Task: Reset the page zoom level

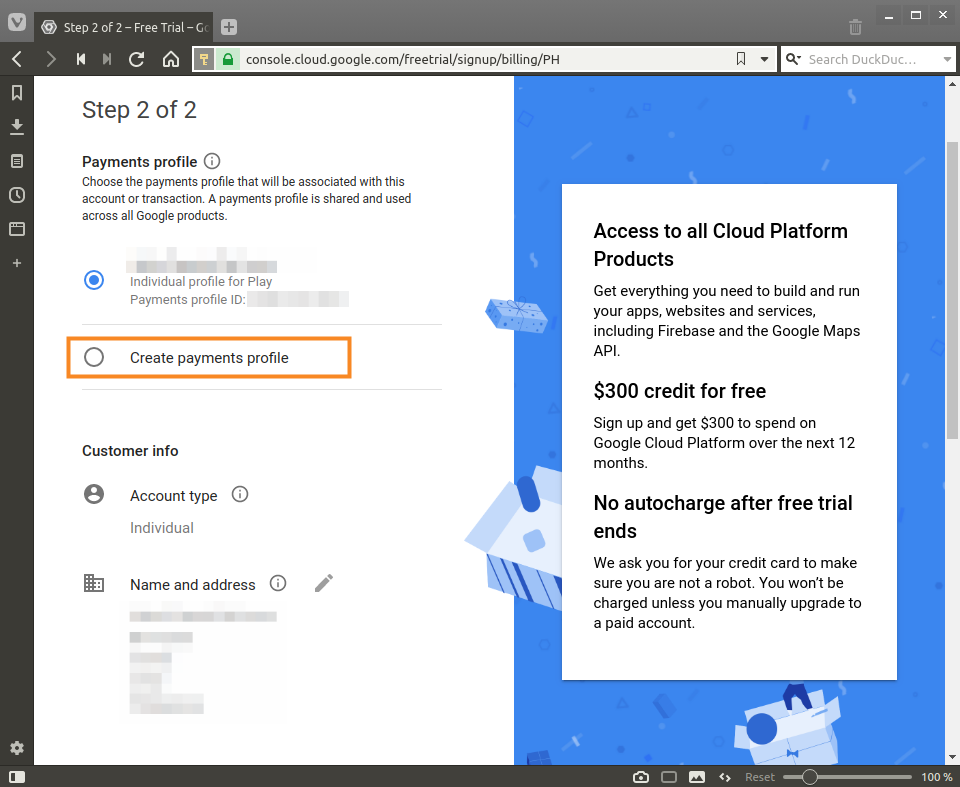Action: pyautogui.click(x=760, y=777)
